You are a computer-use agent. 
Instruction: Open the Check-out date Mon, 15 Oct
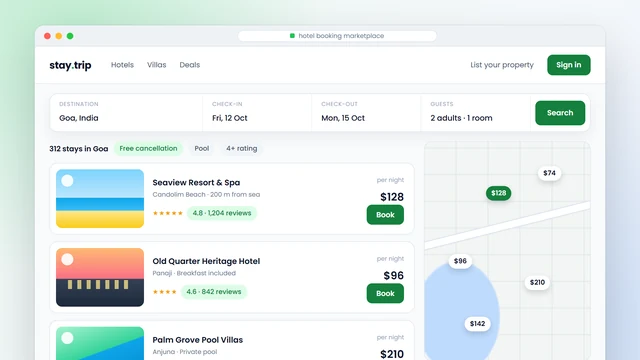366,113
